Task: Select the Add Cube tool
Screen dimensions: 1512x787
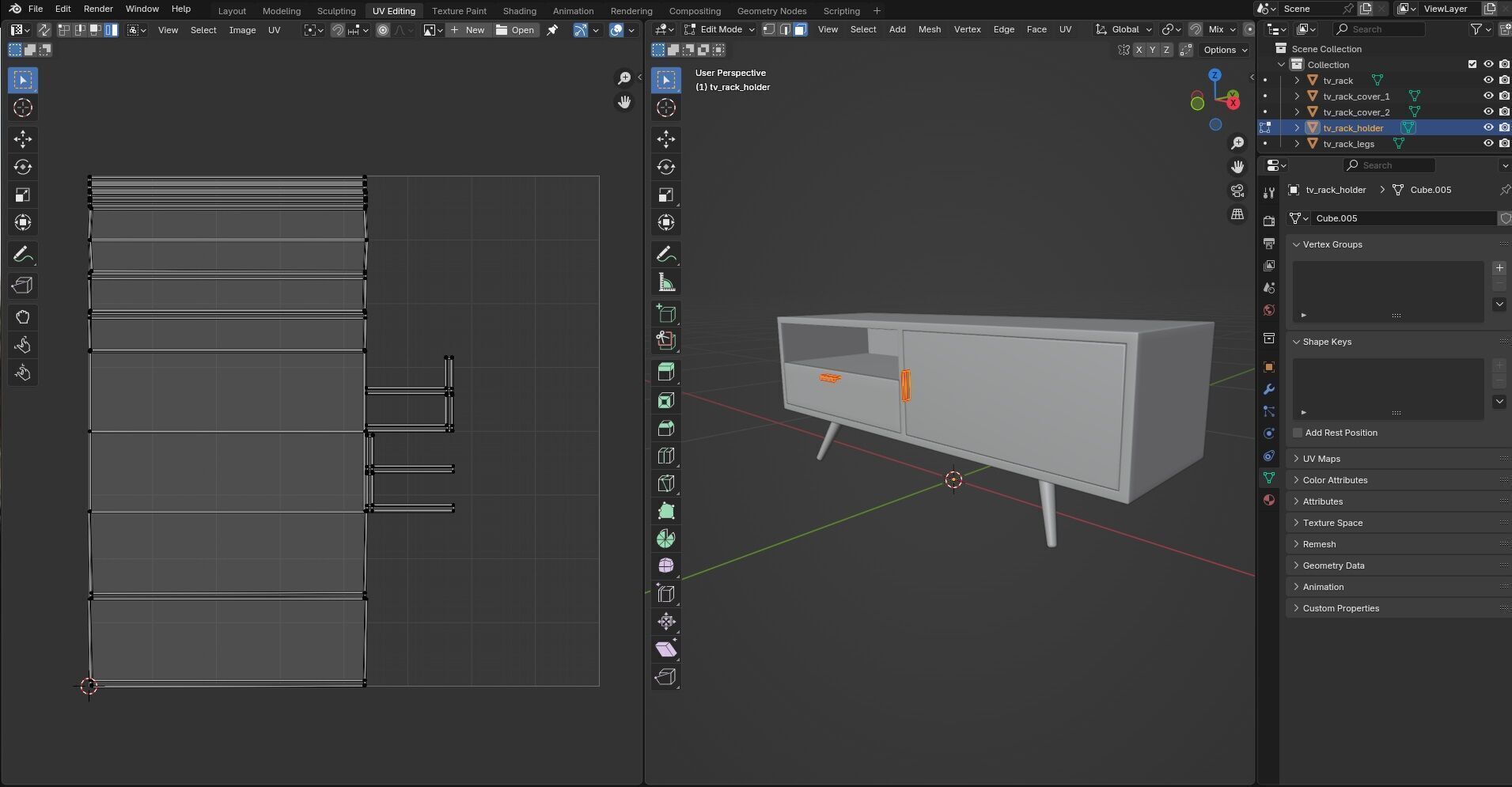Action: [665, 313]
